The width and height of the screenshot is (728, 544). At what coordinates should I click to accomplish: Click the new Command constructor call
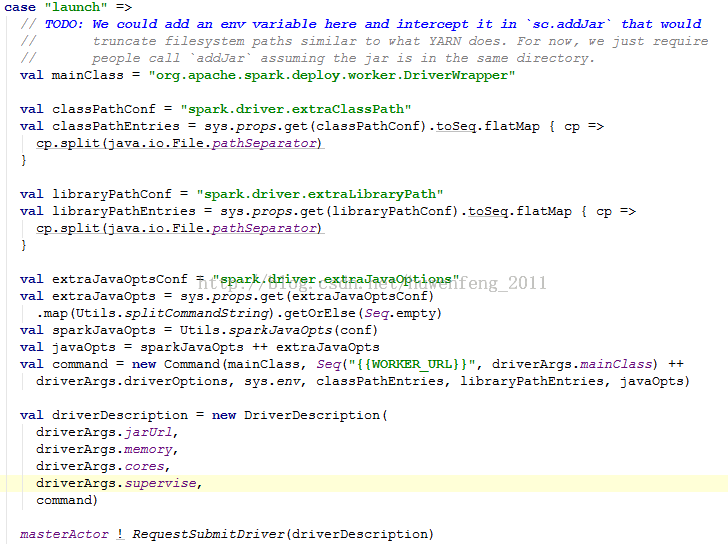175,364
